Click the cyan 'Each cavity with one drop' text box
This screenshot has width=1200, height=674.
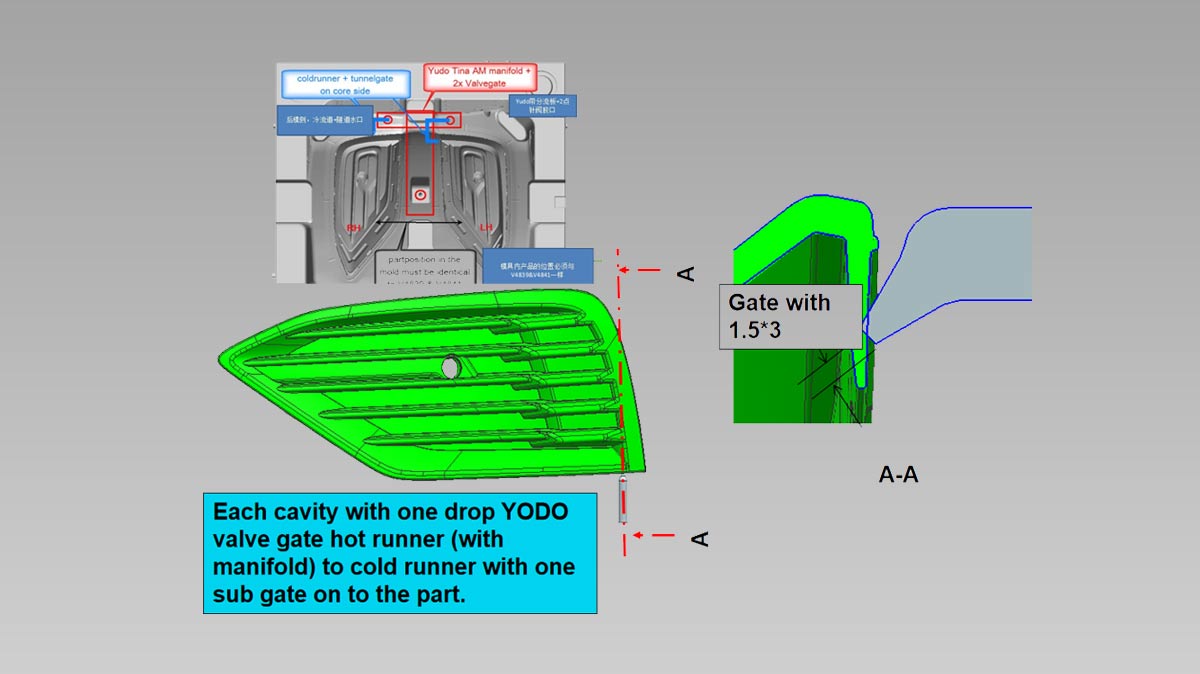400,553
